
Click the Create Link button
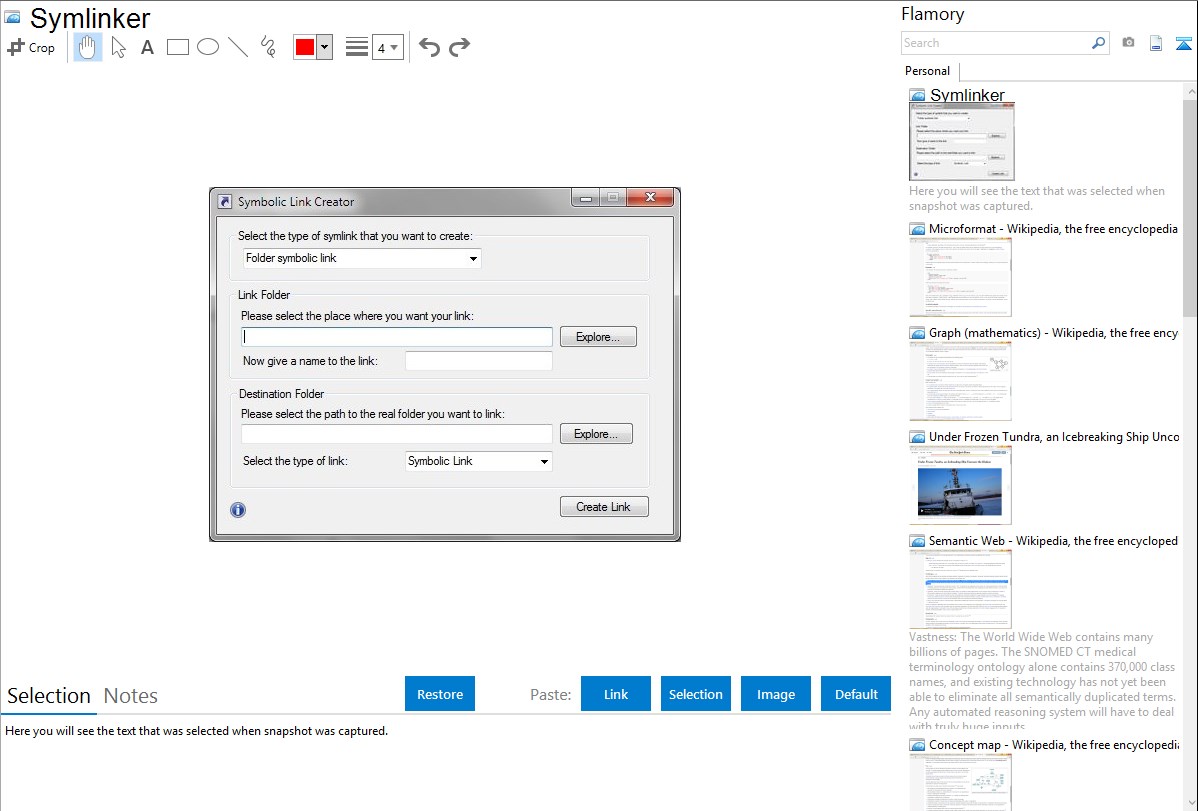coord(604,507)
